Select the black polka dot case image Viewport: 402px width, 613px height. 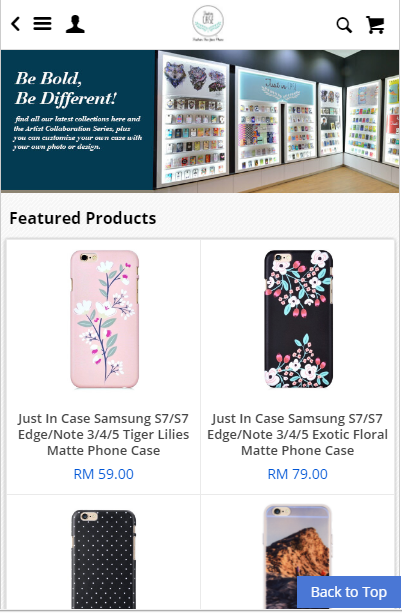coord(104,559)
